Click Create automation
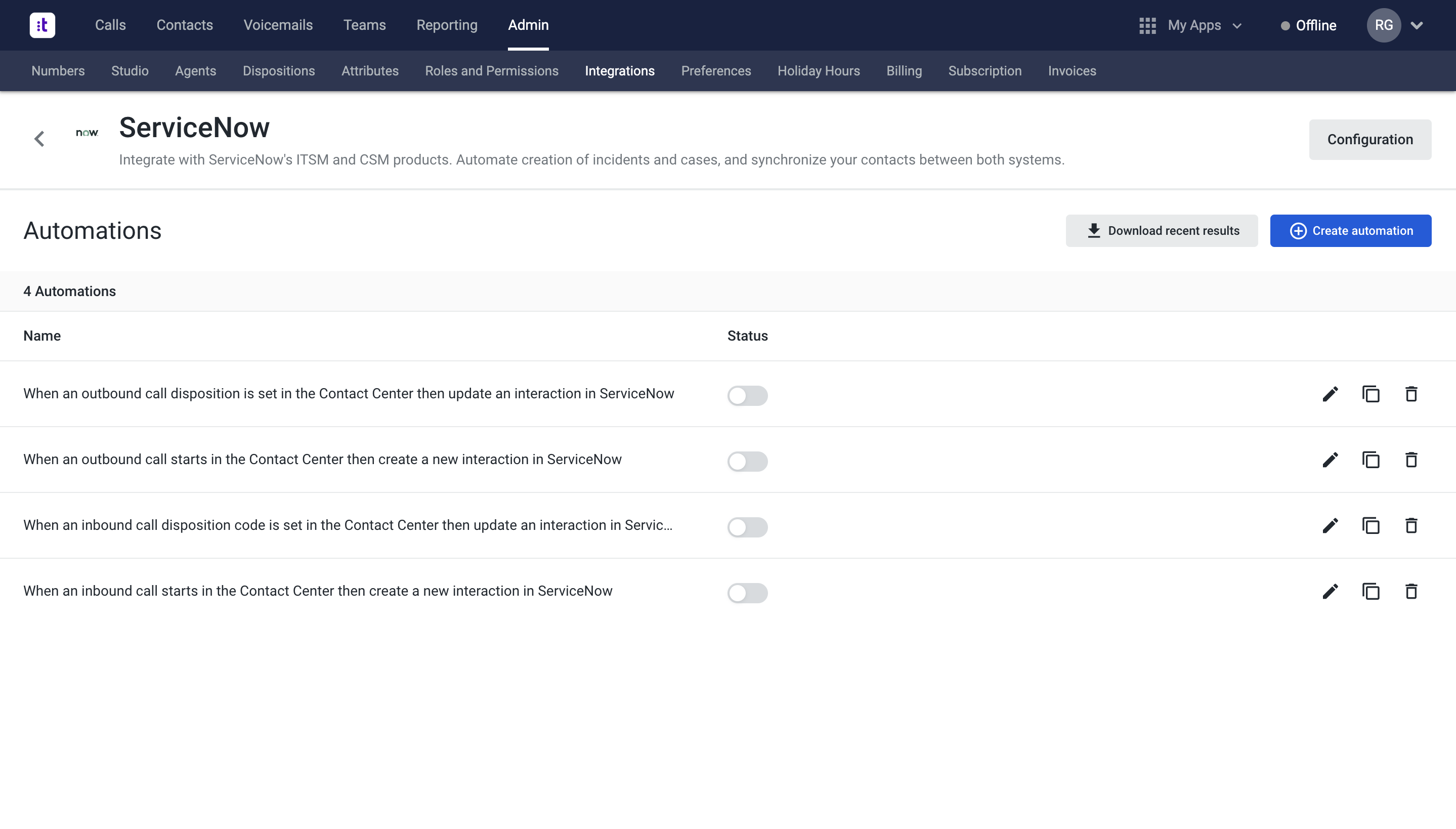1456x829 pixels. [1350, 231]
